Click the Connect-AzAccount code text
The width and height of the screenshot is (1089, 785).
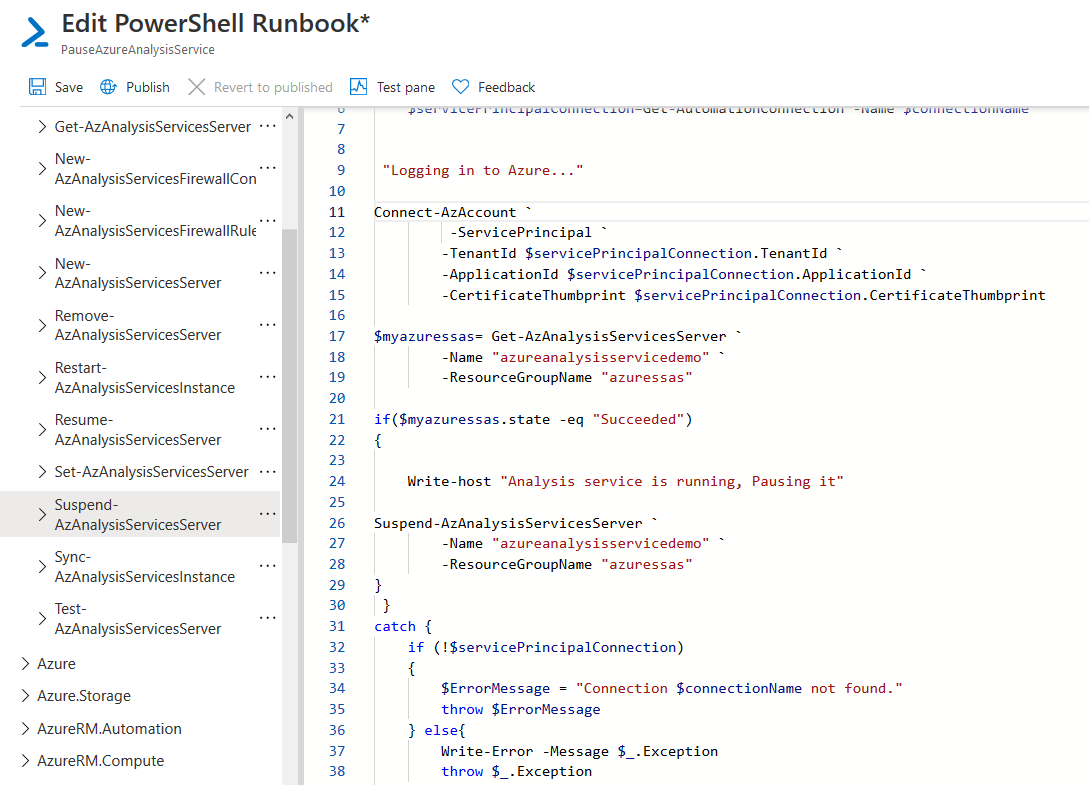pos(445,212)
